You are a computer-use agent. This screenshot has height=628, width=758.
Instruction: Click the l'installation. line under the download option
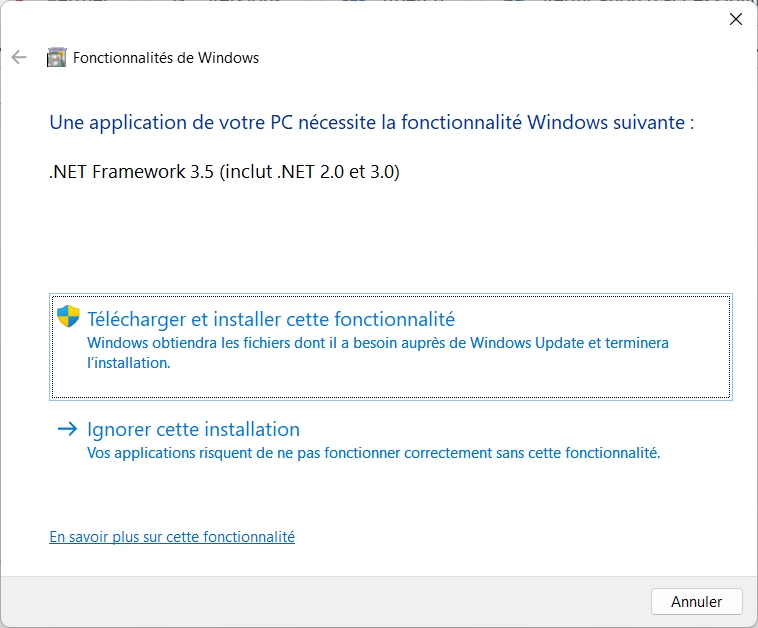tap(129, 363)
